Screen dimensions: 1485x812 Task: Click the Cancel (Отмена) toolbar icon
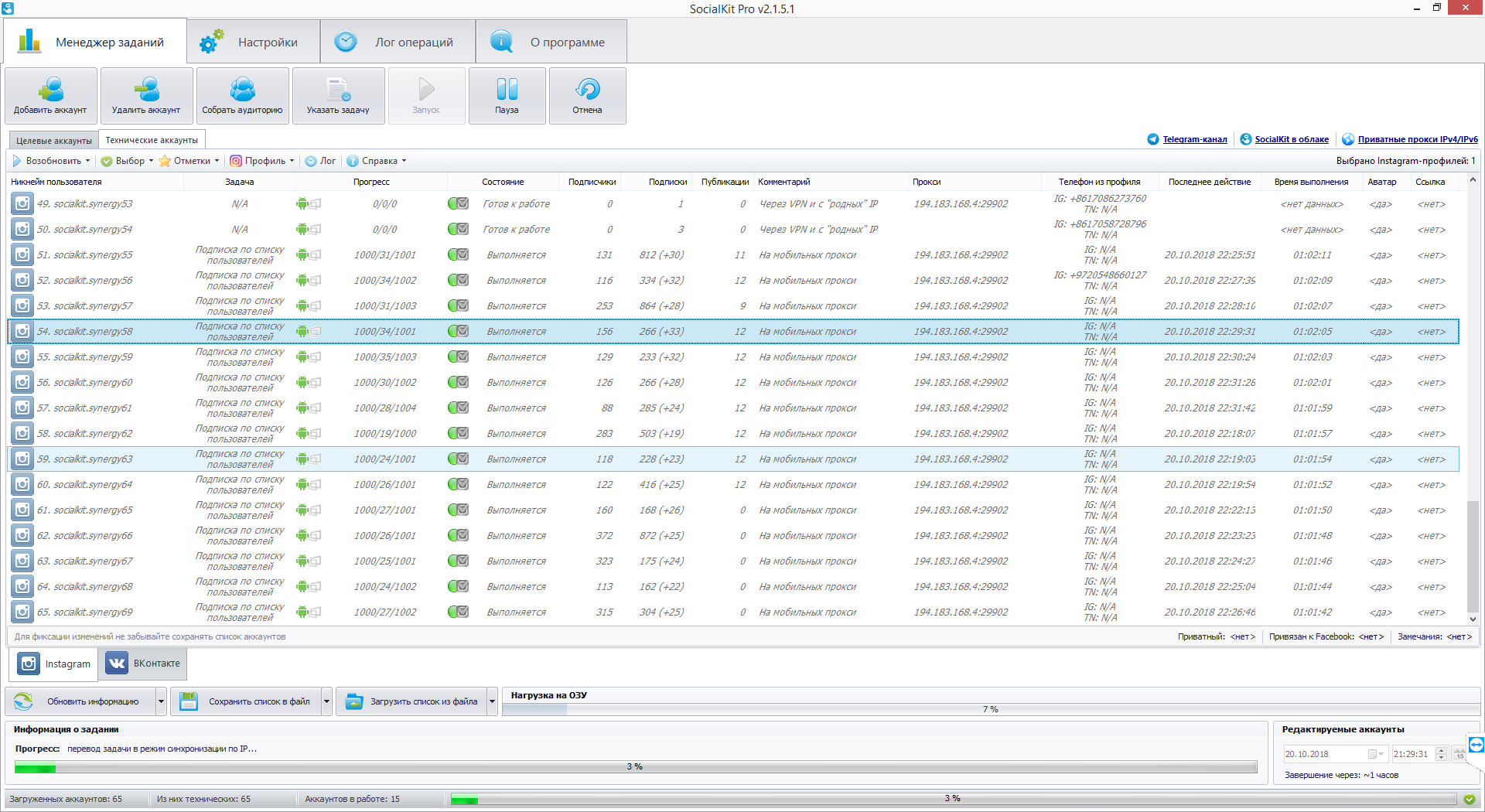[x=588, y=90]
